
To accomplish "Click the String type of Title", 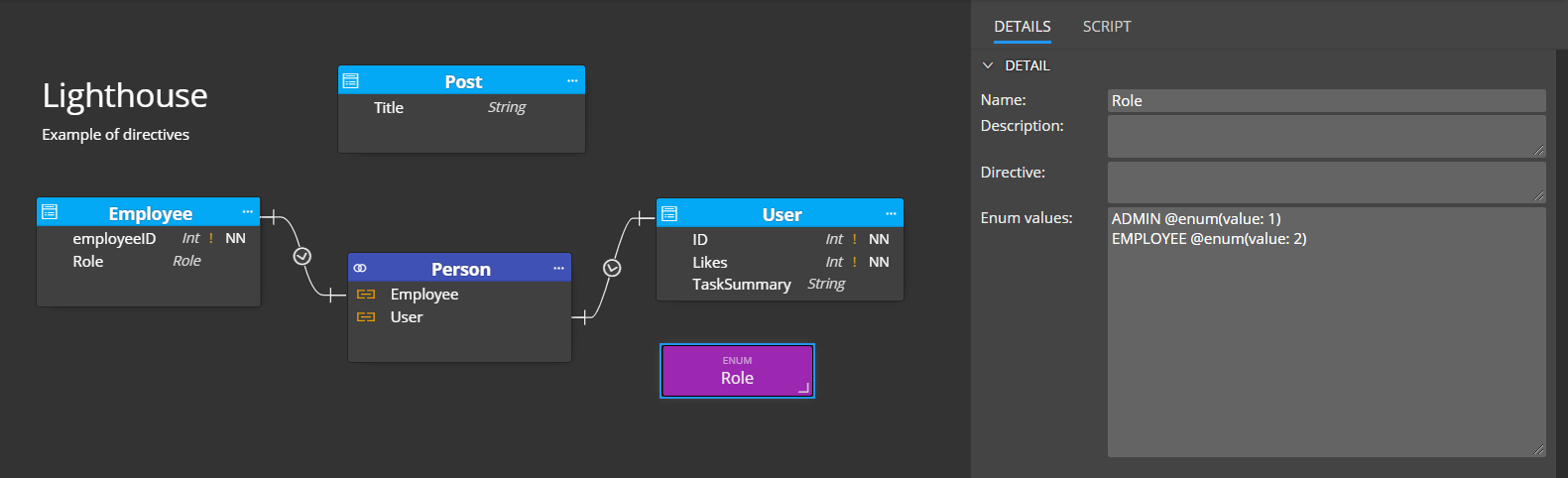I will tap(507, 107).
